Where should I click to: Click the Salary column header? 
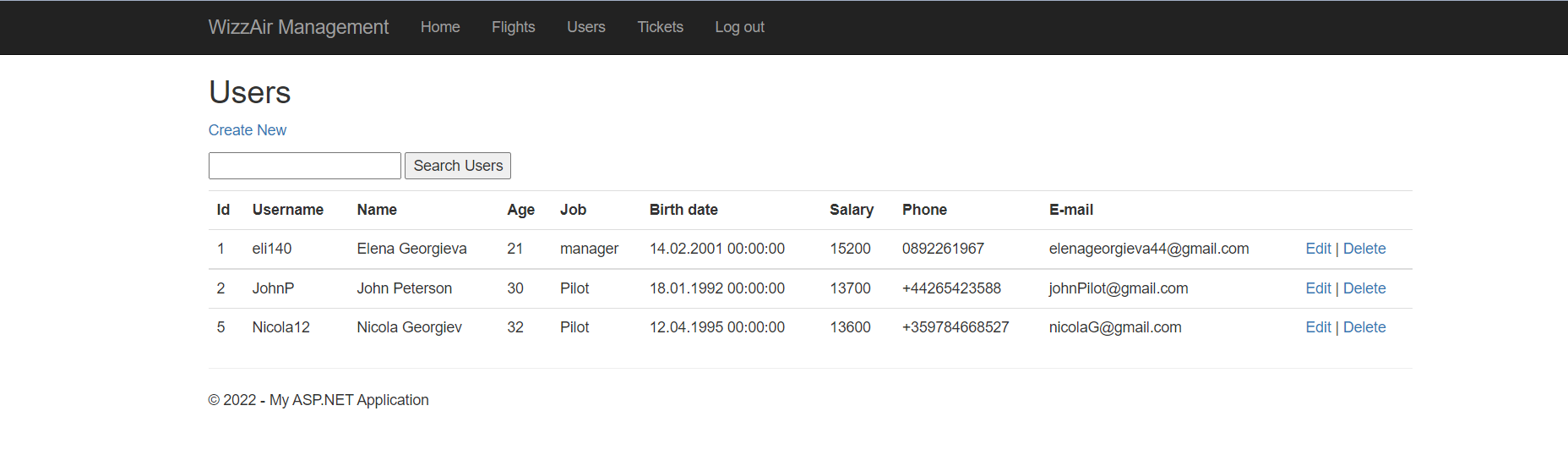[x=852, y=210]
